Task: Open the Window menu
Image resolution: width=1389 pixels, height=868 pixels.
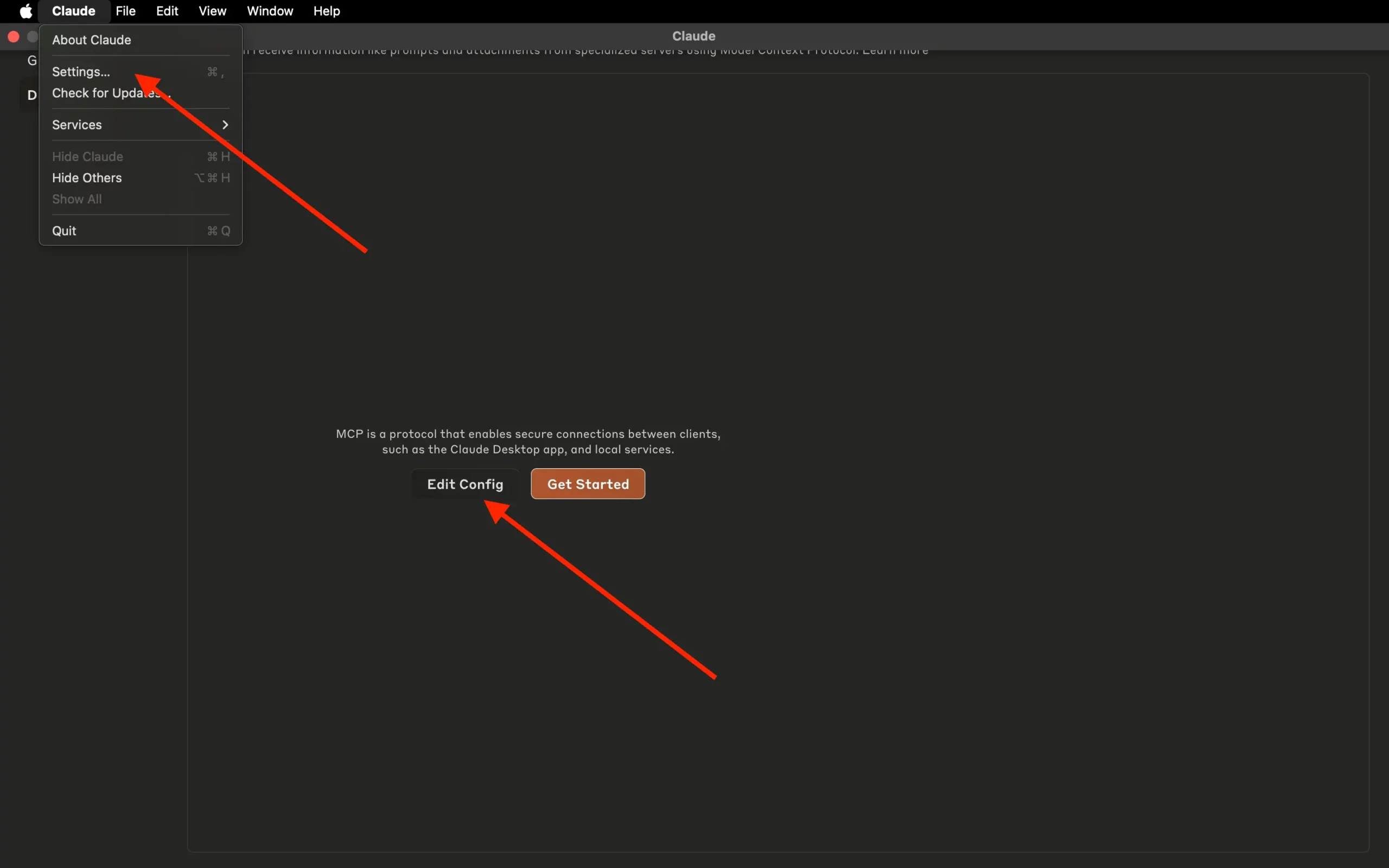Action: point(270,11)
